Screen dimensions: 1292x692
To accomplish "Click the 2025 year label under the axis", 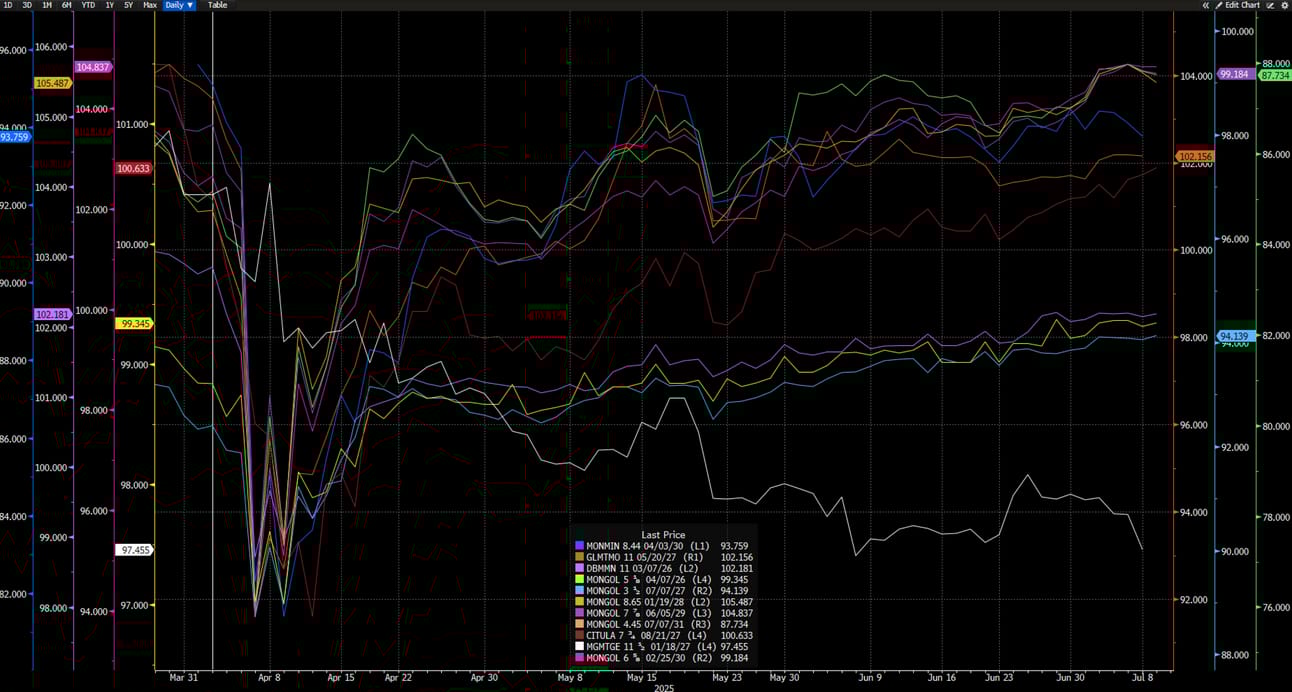I will (662, 688).
